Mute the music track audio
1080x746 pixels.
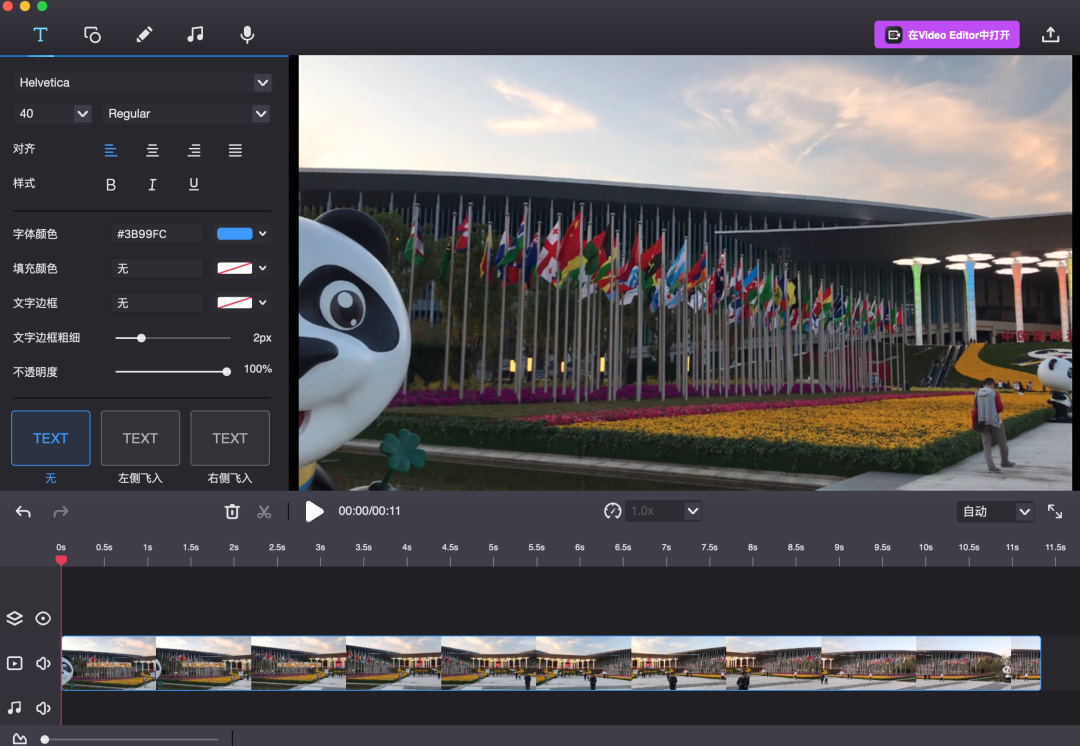(x=43, y=708)
